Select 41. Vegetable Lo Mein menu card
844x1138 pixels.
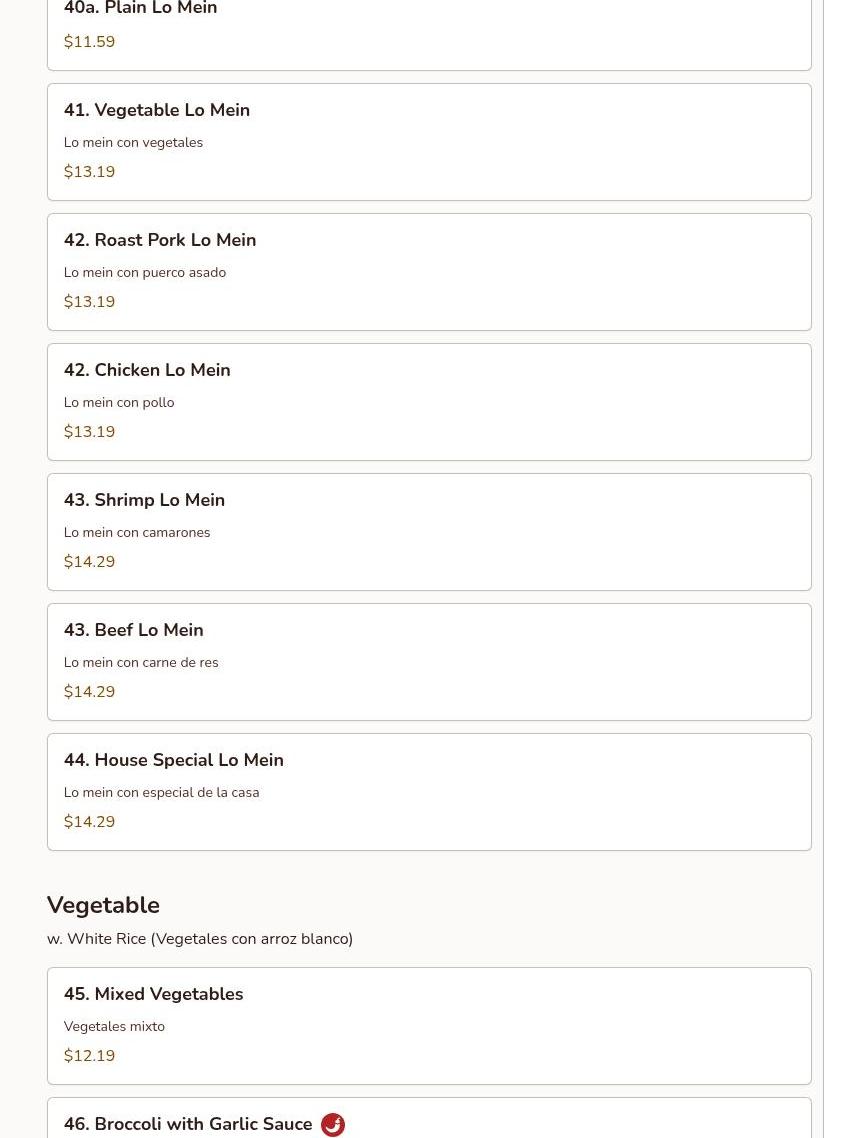coord(429,142)
